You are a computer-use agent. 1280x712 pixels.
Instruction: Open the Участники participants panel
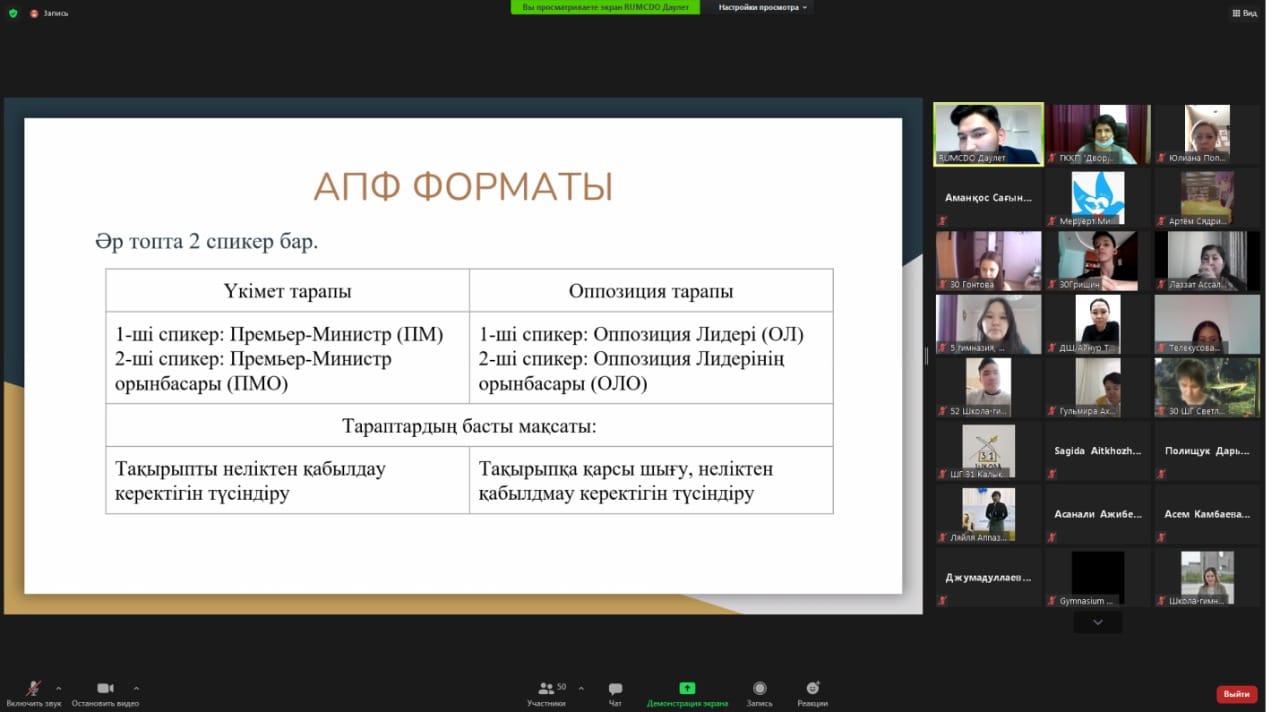pyautogui.click(x=546, y=689)
